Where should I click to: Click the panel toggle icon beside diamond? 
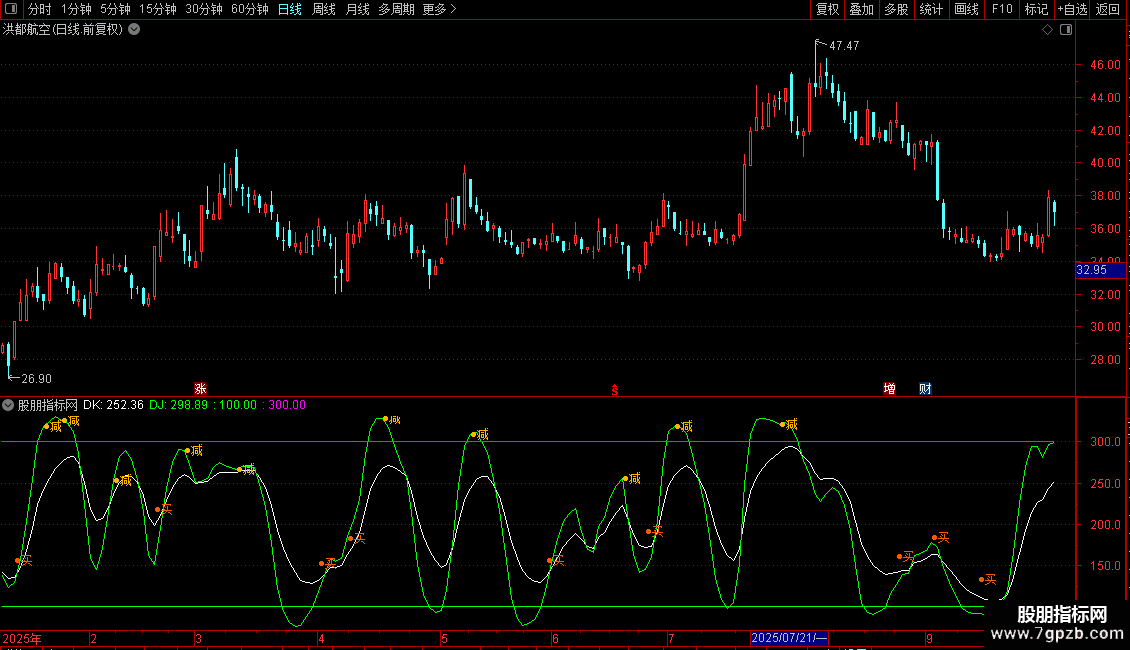1064,30
